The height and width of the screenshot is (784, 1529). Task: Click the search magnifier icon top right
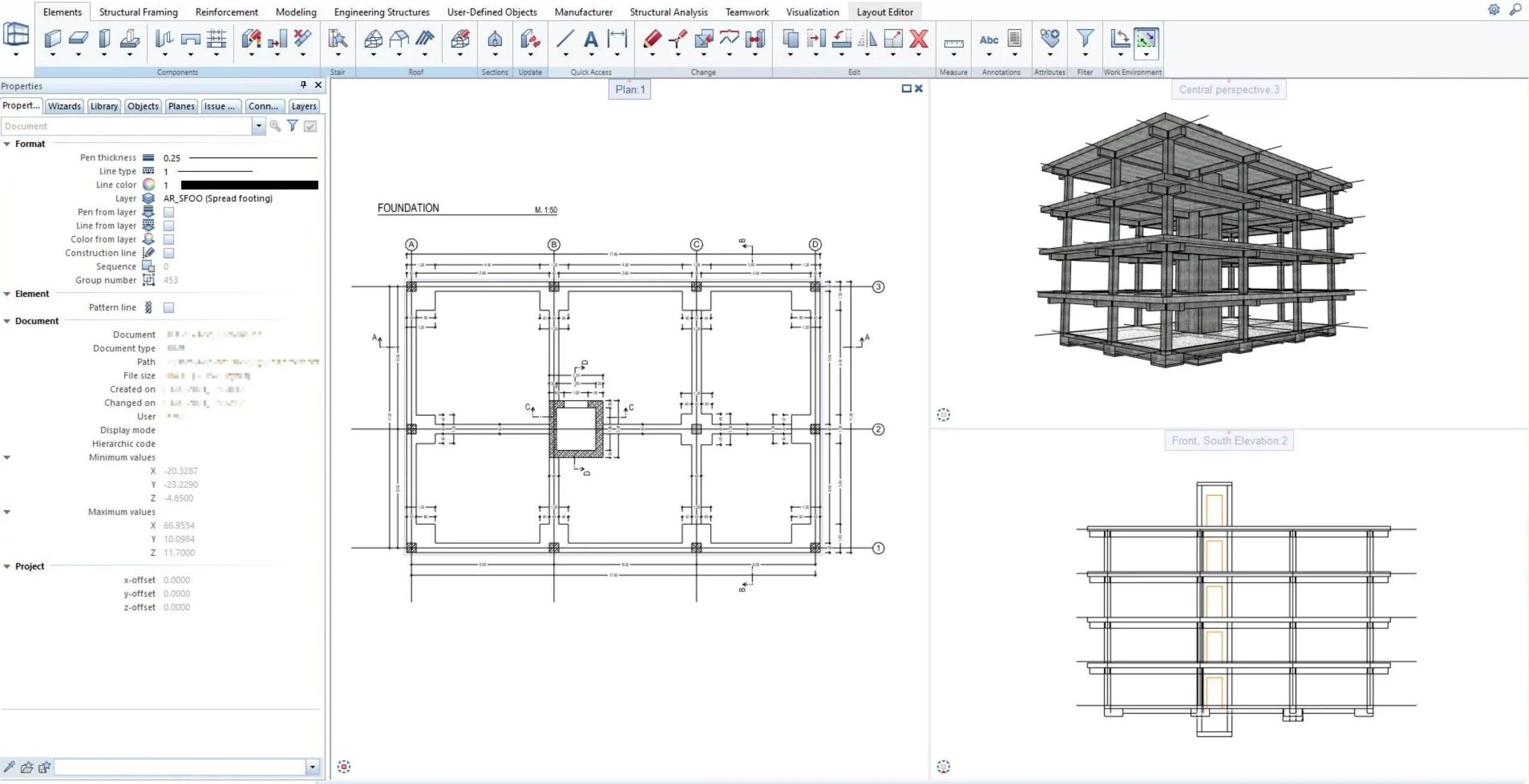point(1515,10)
